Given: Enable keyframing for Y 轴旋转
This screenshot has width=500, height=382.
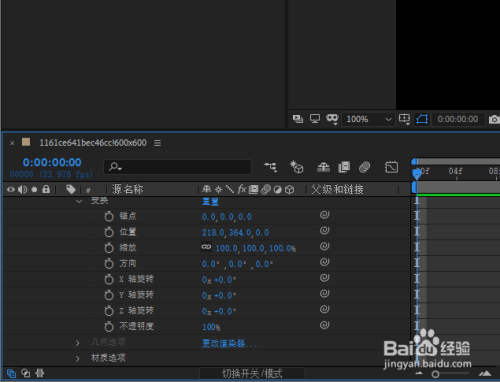Looking at the screenshot, I should [109, 295].
